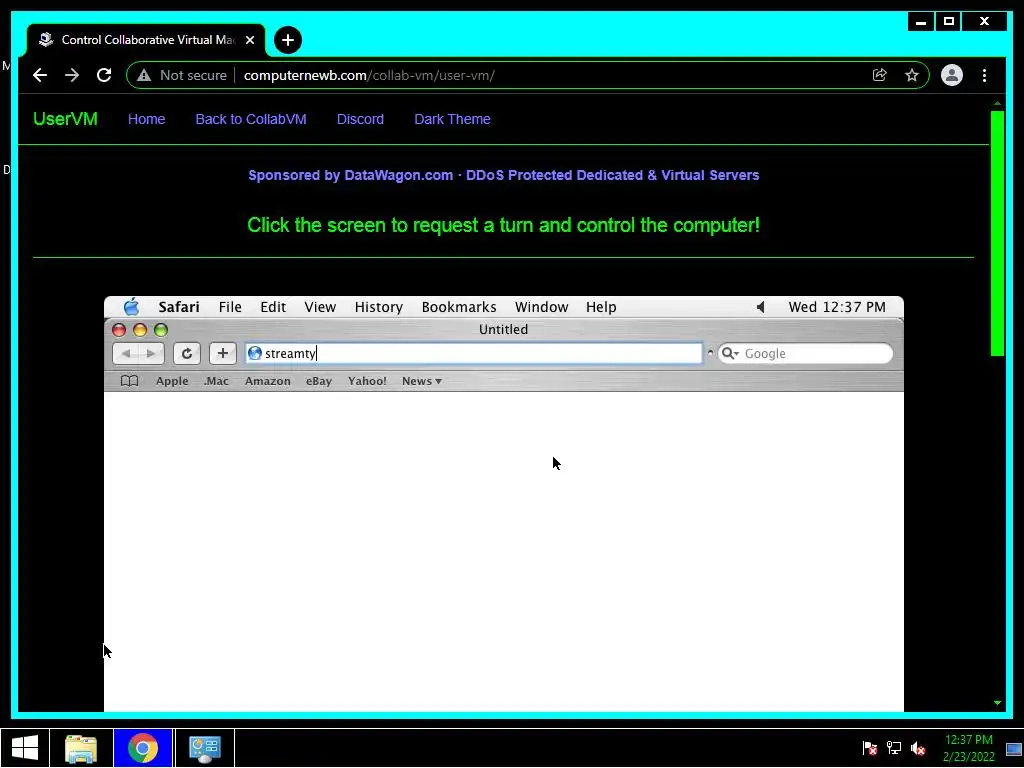Viewport: 1024px width, 768px height.
Task: Click the Chrome back arrow
Action: [x=40, y=75]
